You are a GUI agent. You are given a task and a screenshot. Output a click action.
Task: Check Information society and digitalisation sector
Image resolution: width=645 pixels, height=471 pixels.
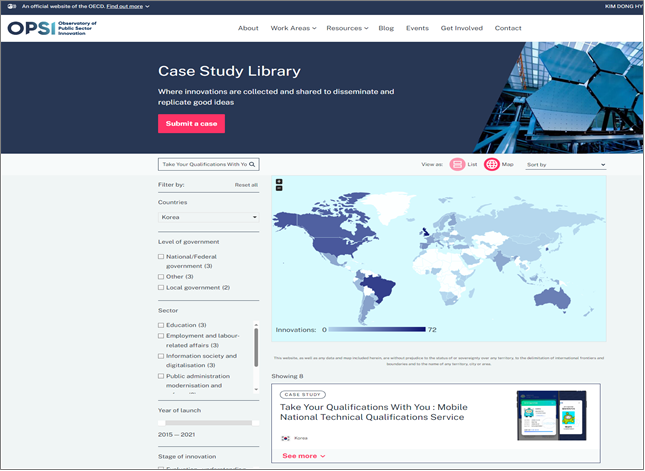pyautogui.click(x=161, y=356)
